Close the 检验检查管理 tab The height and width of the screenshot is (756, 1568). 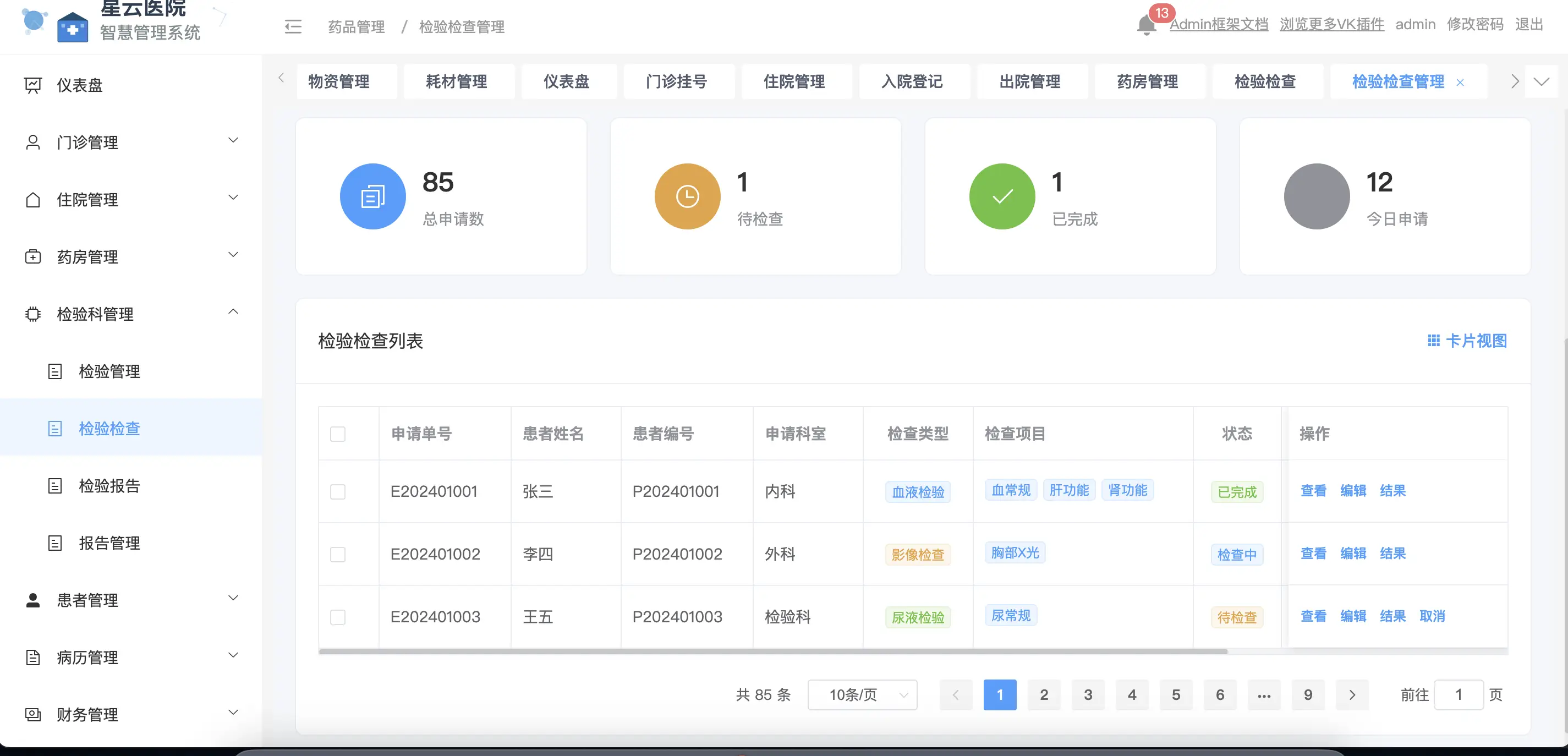[x=1460, y=83]
